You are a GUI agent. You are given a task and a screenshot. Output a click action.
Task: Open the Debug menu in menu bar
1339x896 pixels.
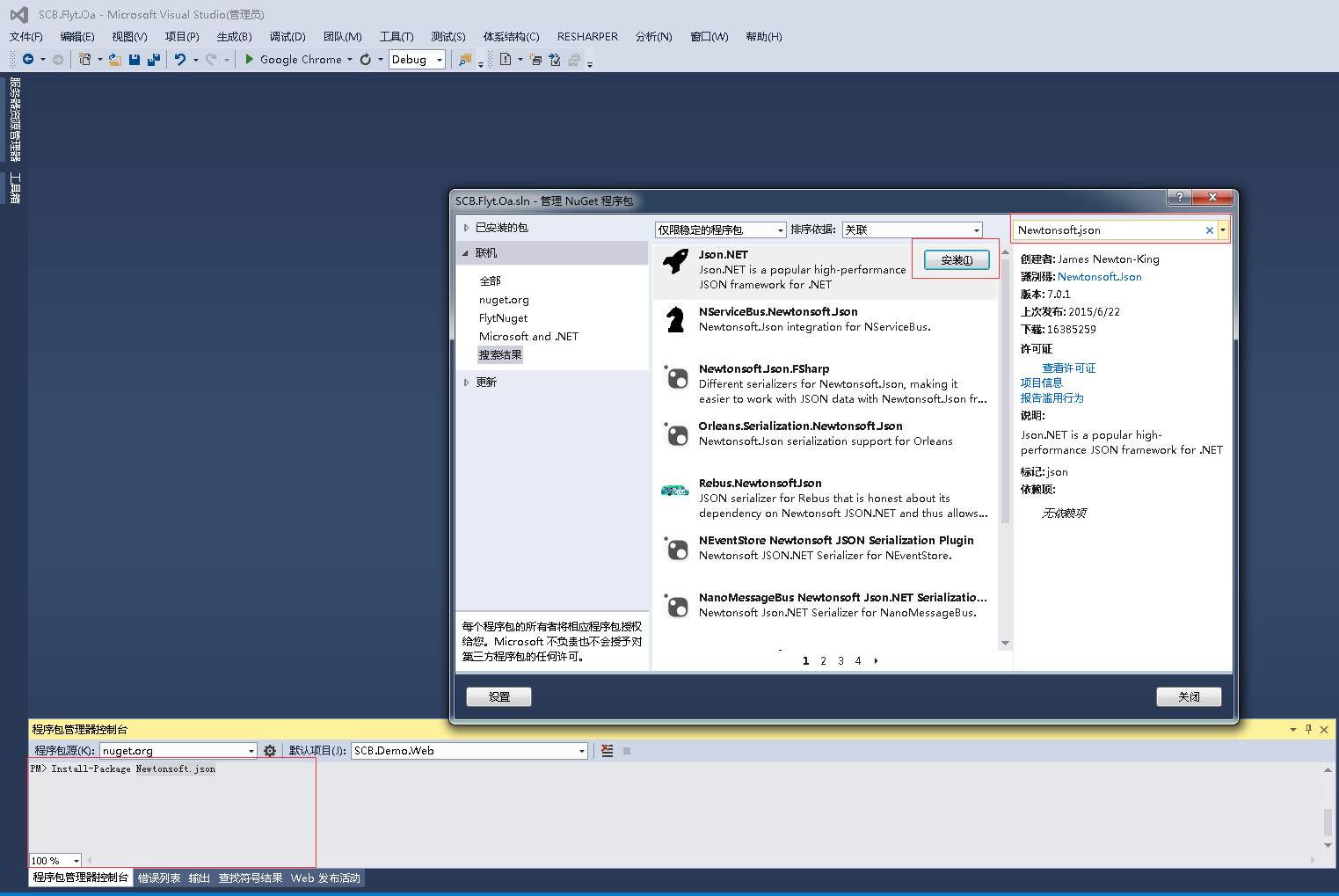[287, 37]
